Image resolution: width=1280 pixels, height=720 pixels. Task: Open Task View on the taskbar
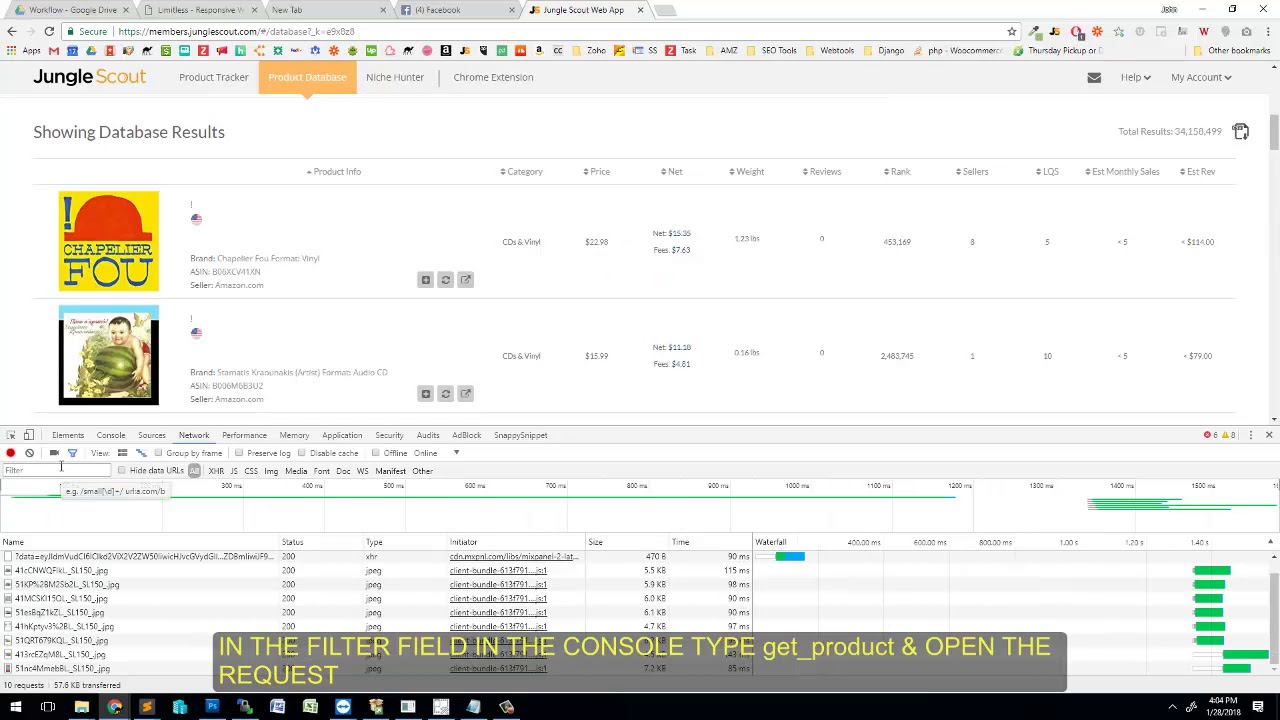[48, 707]
